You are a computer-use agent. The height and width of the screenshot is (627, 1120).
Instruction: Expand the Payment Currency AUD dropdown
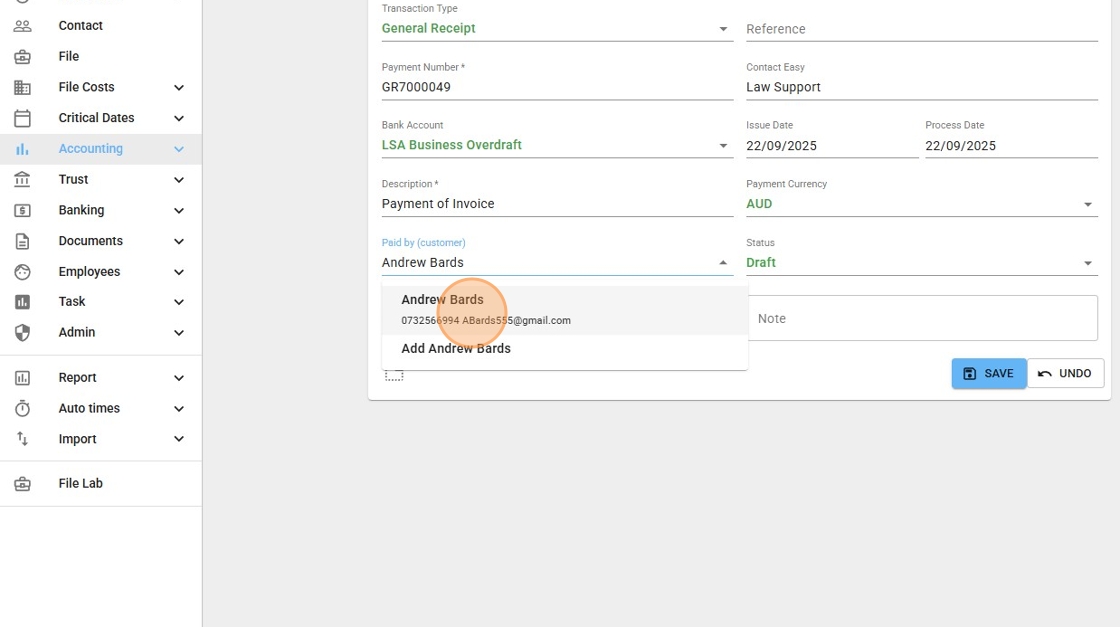pyautogui.click(x=1088, y=204)
